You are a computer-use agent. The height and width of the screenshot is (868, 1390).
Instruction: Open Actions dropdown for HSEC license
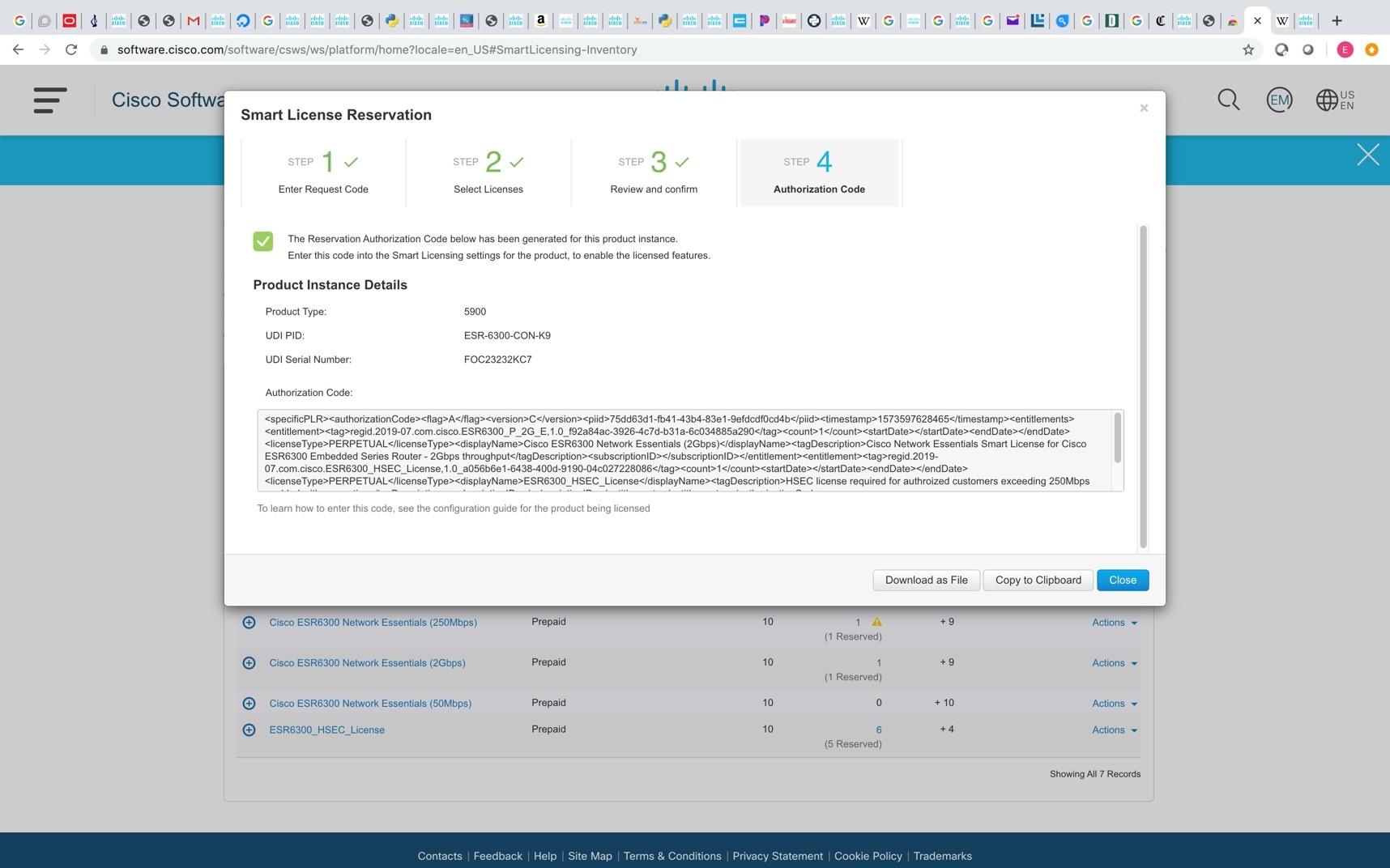[1114, 730]
